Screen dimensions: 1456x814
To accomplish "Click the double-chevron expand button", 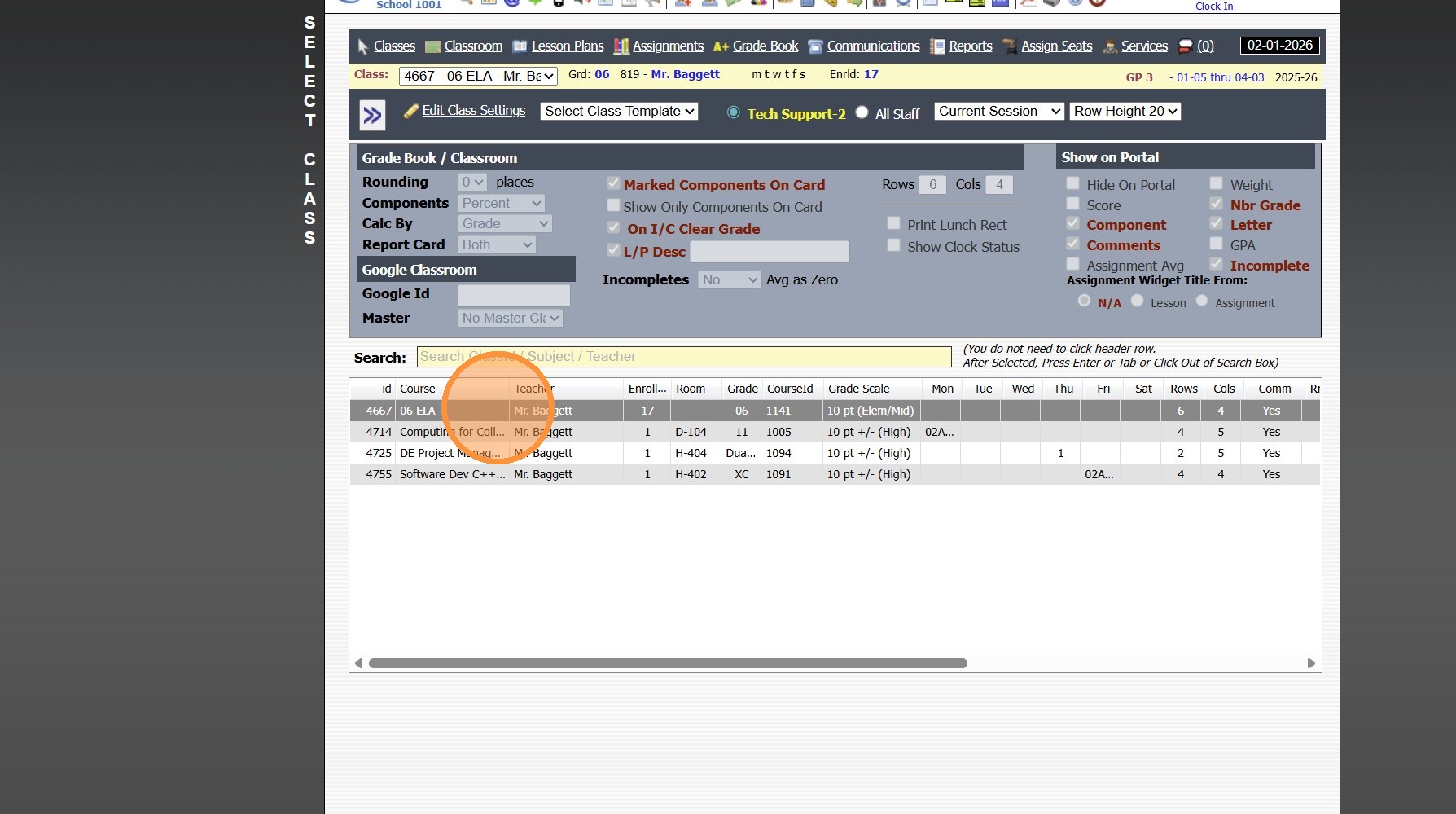I will [372, 115].
